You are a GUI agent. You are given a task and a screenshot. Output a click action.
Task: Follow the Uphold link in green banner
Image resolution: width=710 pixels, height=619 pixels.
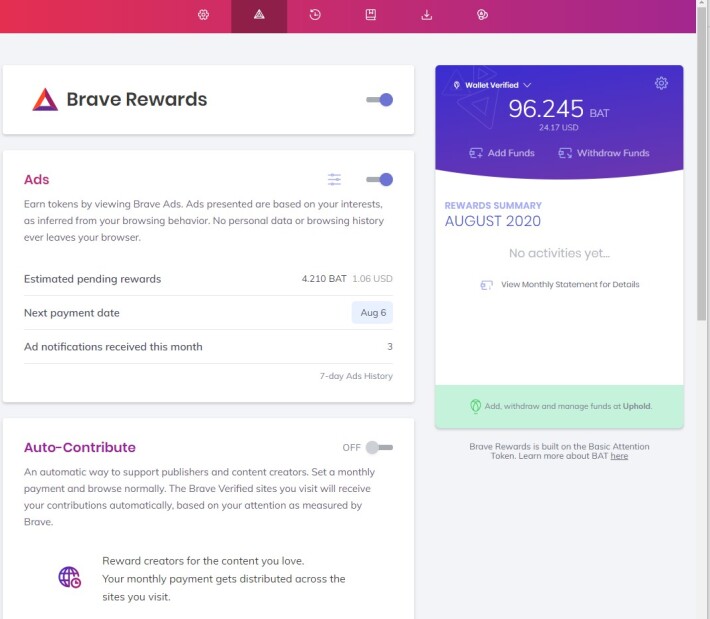tap(637, 406)
